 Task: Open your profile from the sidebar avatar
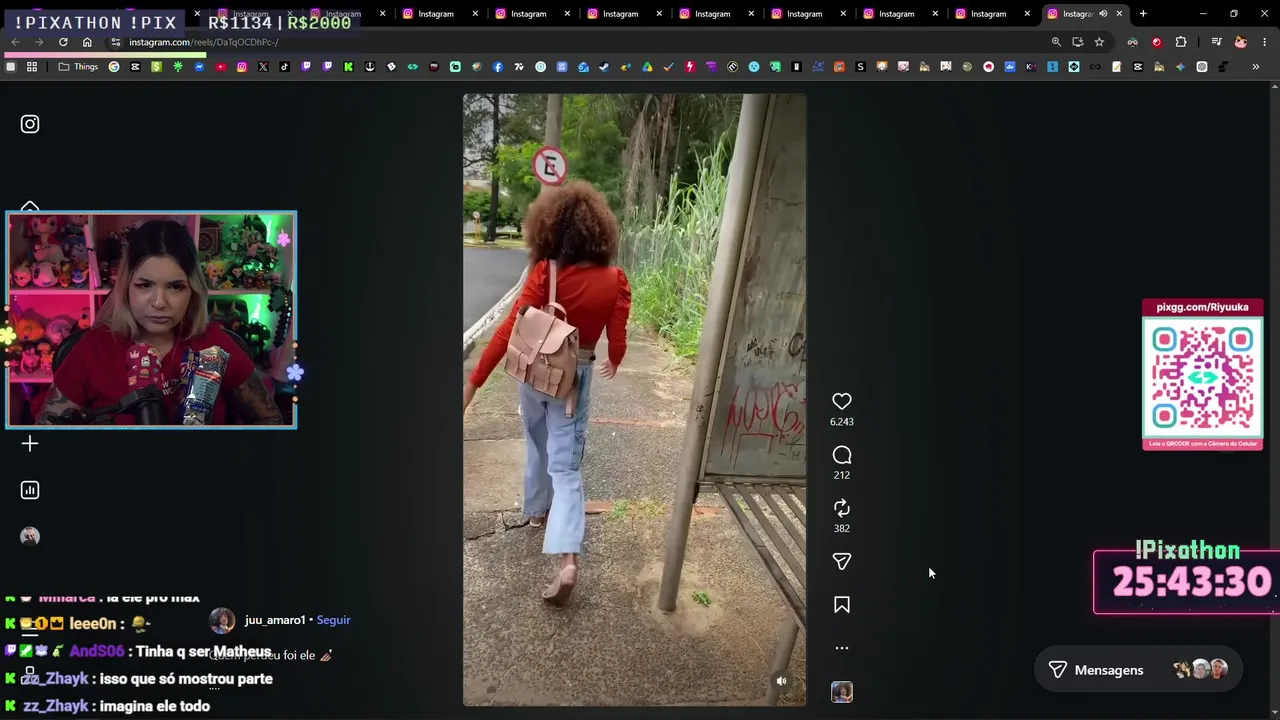(x=30, y=536)
